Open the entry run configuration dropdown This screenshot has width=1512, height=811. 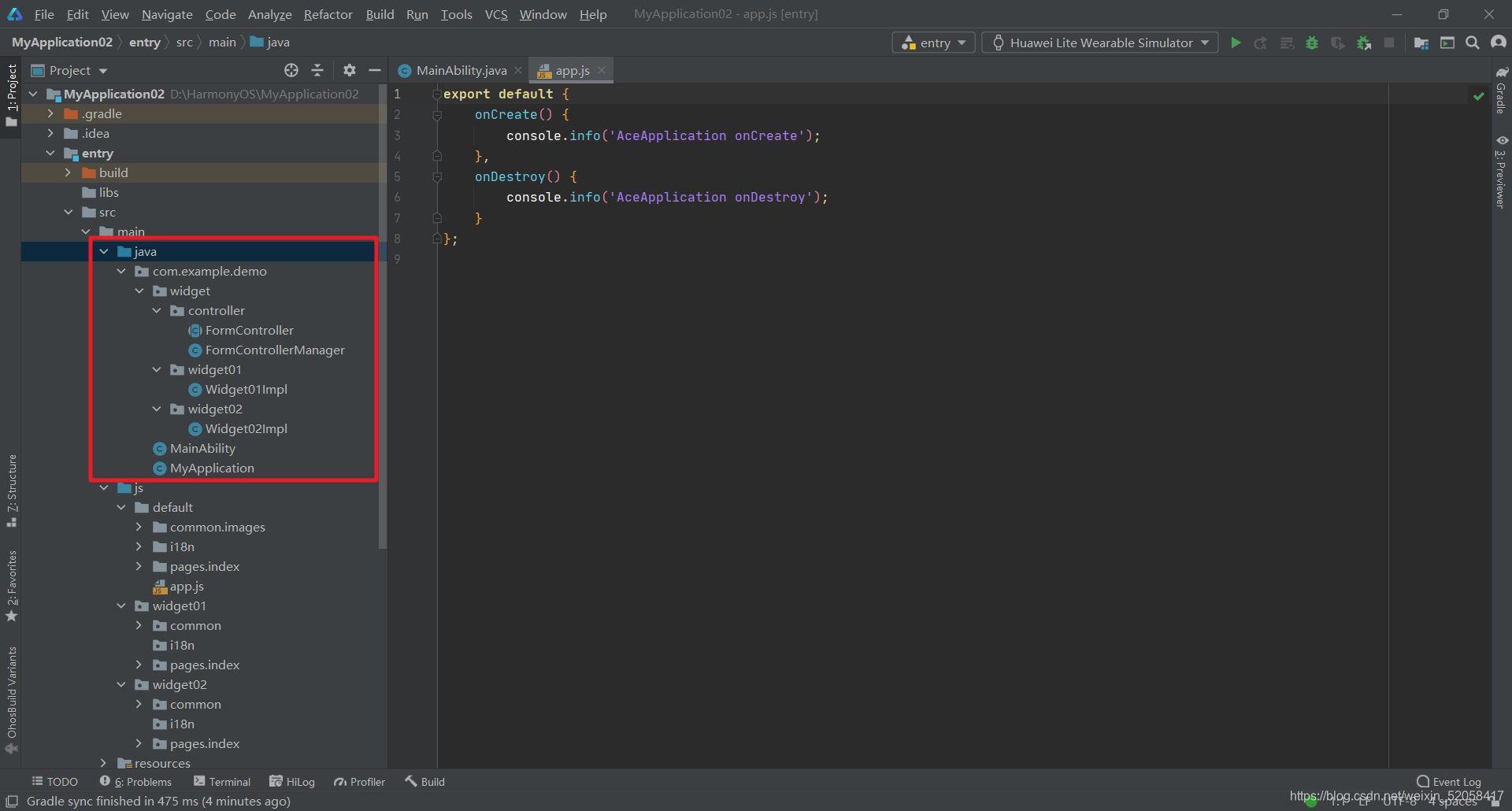(x=933, y=43)
